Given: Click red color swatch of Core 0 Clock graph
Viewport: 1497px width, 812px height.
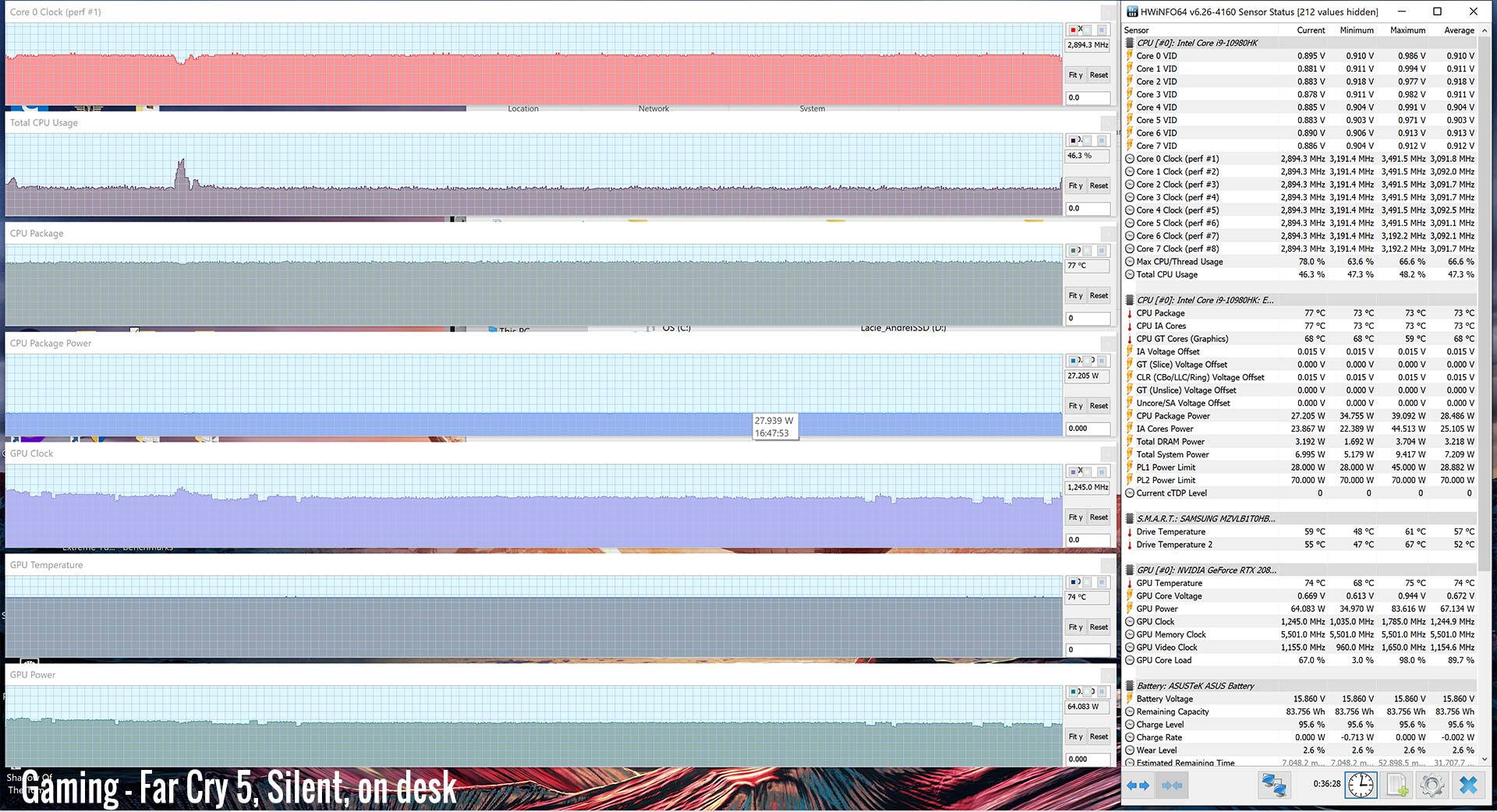Looking at the screenshot, I should [x=1073, y=30].
